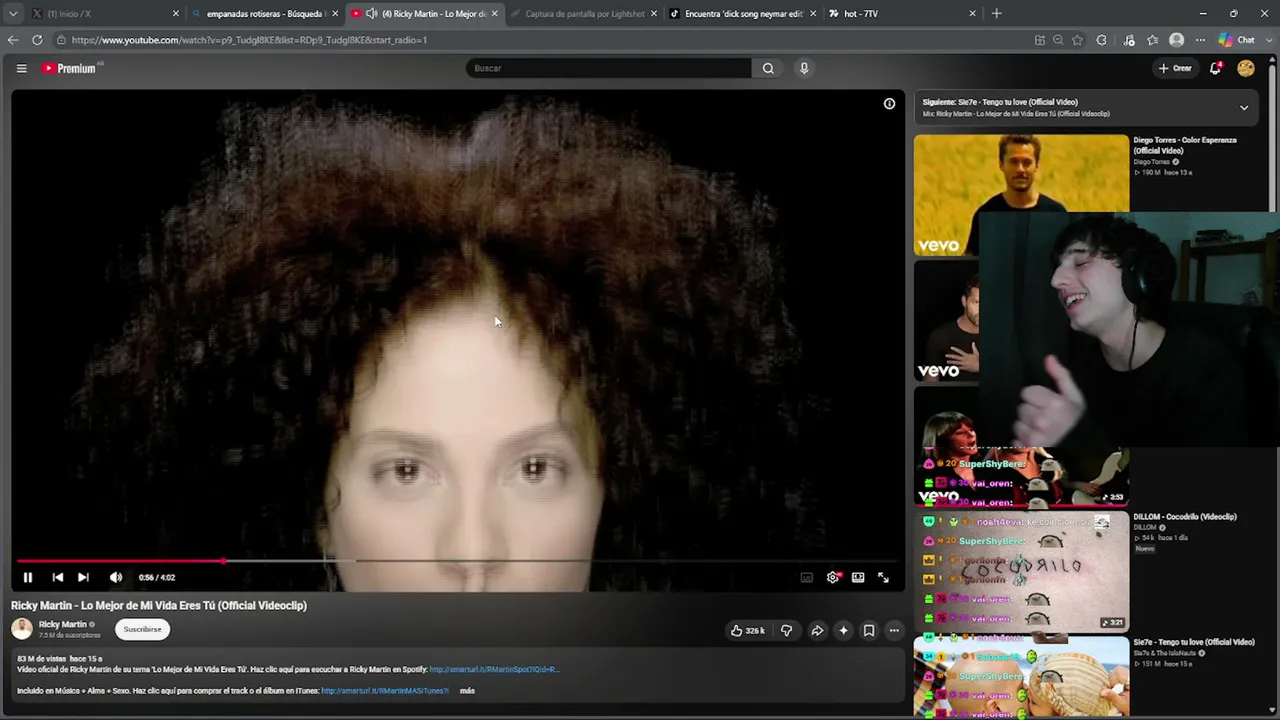
Task: Focus the Buscar search field
Action: [608, 68]
